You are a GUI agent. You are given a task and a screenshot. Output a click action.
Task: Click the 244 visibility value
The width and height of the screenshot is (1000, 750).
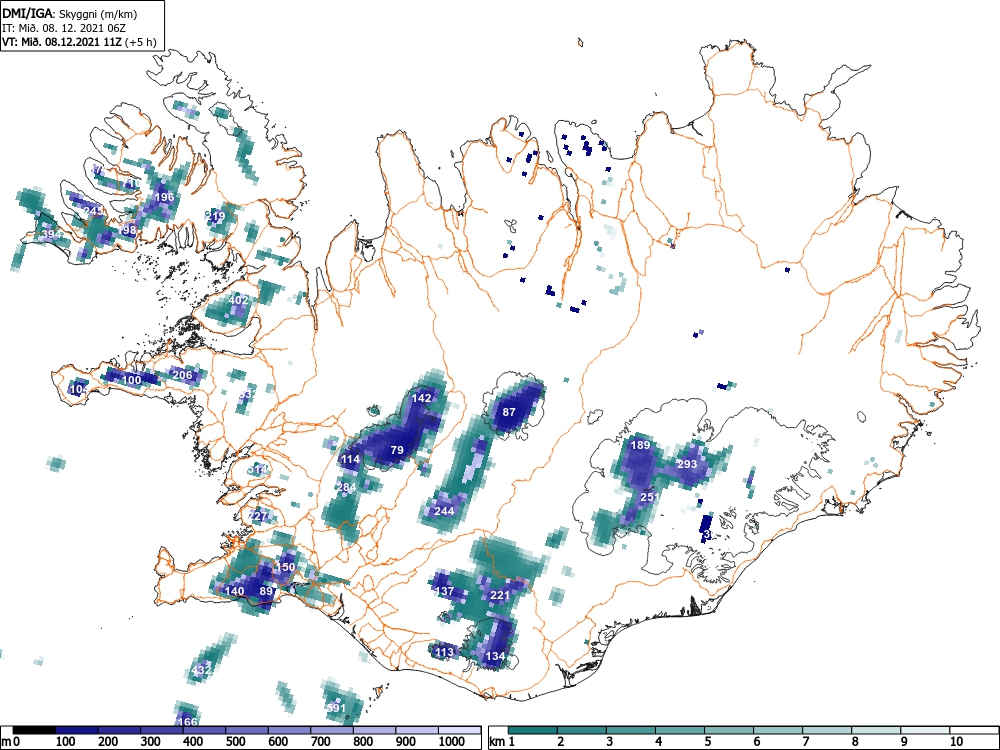444,511
